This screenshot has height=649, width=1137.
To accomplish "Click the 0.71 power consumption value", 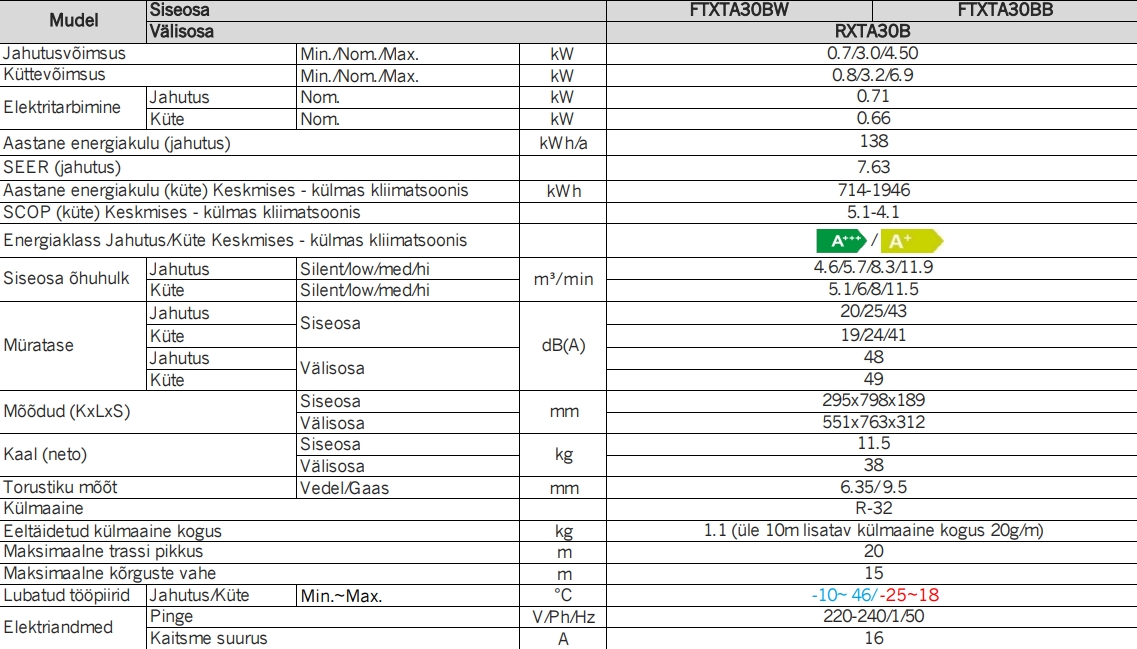I will [x=873, y=96].
